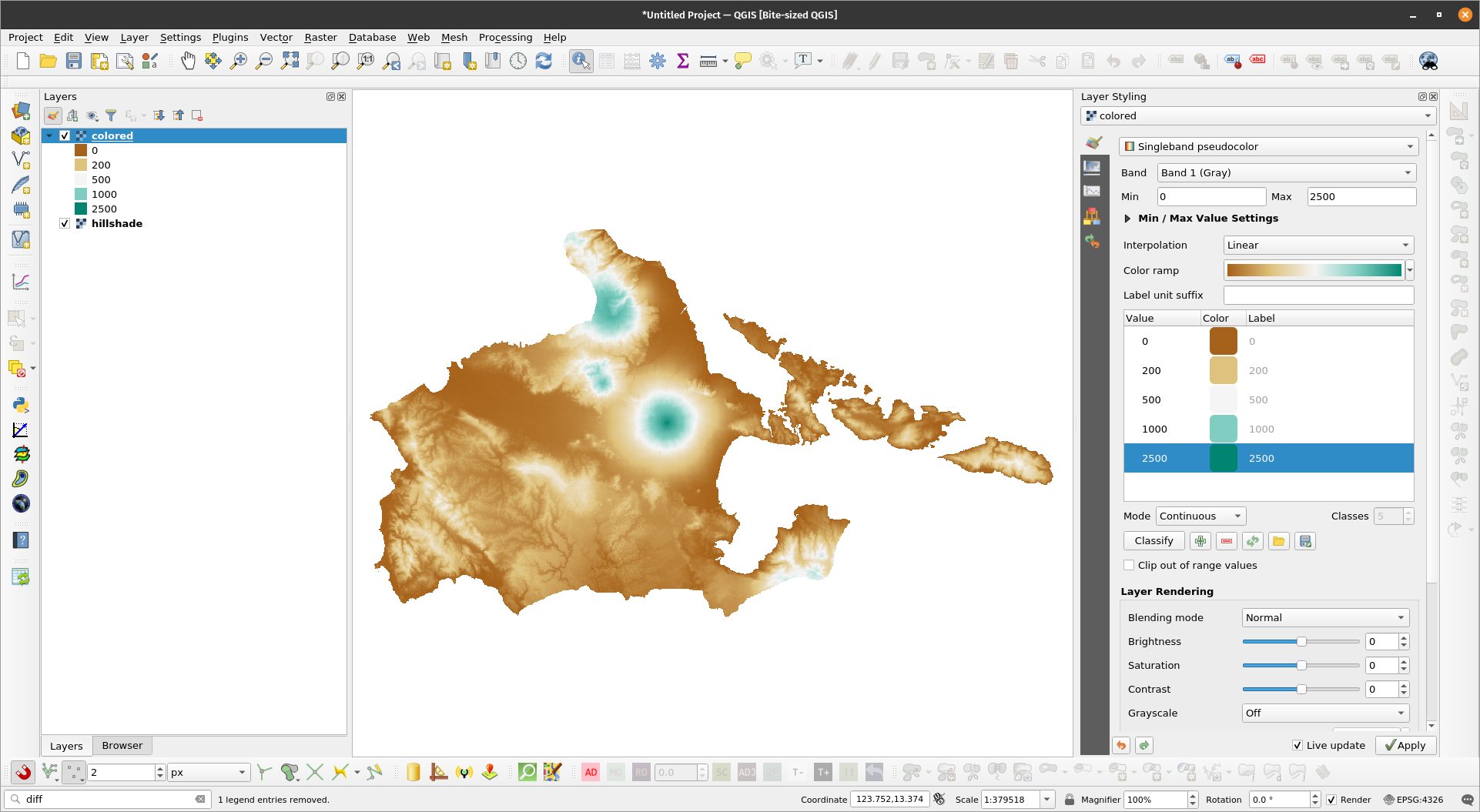The height and width of the screenshot is (812, 1480).
Task: Open the Python console icon
Action: pyautogui.click(x=21, y=405)
